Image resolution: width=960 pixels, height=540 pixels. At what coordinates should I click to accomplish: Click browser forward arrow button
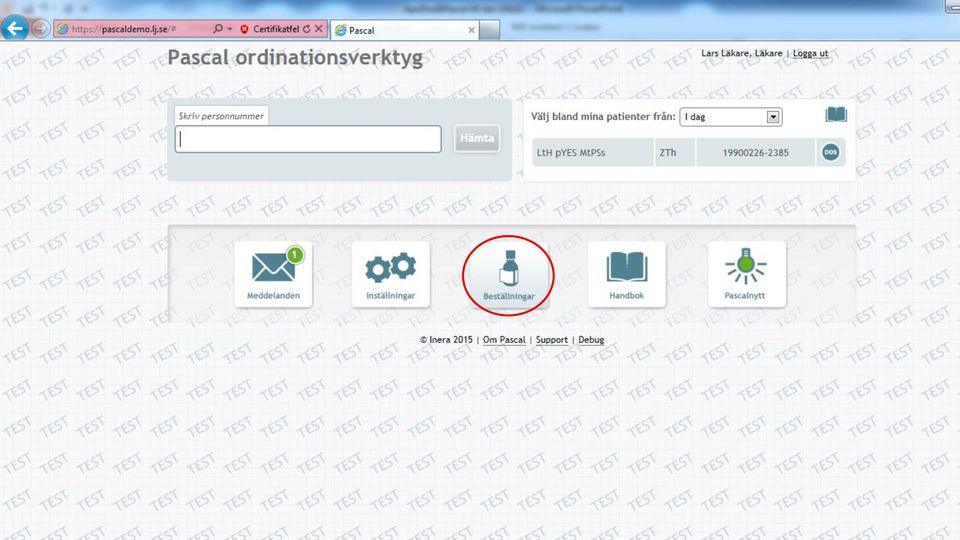(40, 28)
